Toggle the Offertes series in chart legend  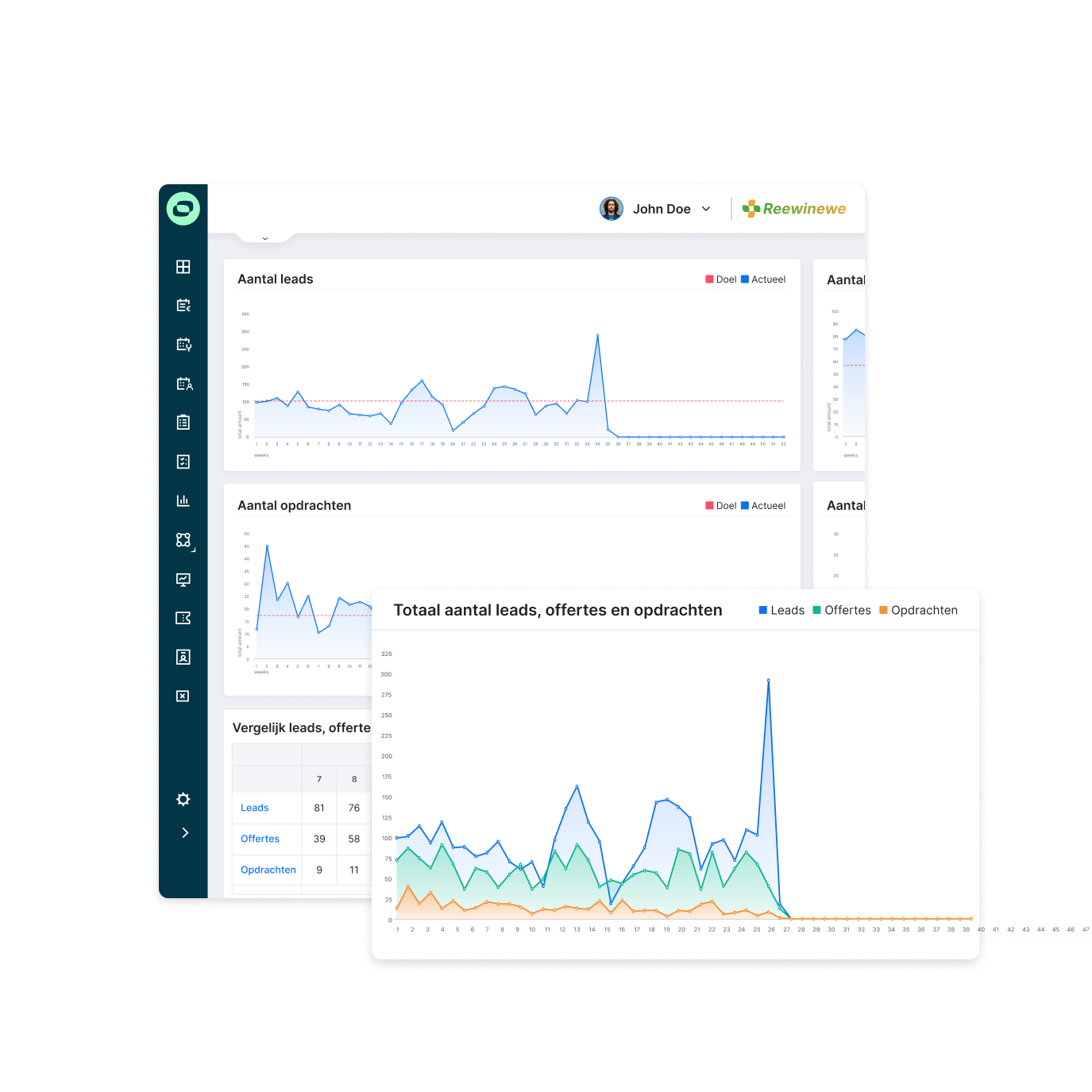pyautogui.click(x=842, y=610)
